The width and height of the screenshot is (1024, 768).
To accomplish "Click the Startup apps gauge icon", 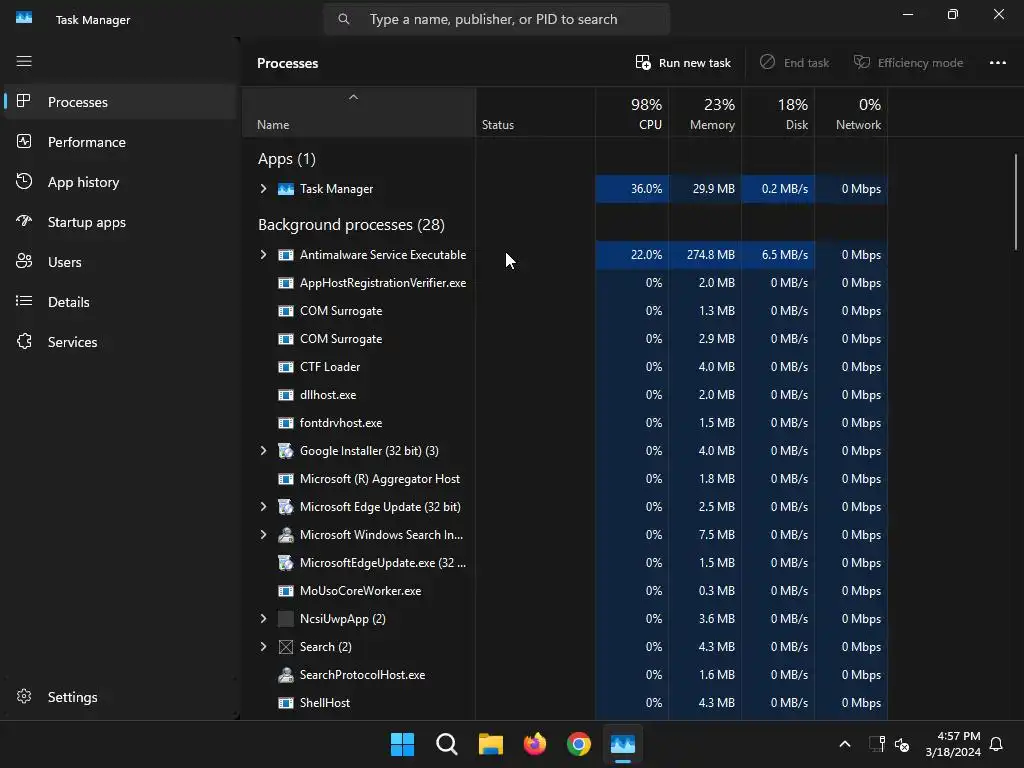I will (24, 221).
